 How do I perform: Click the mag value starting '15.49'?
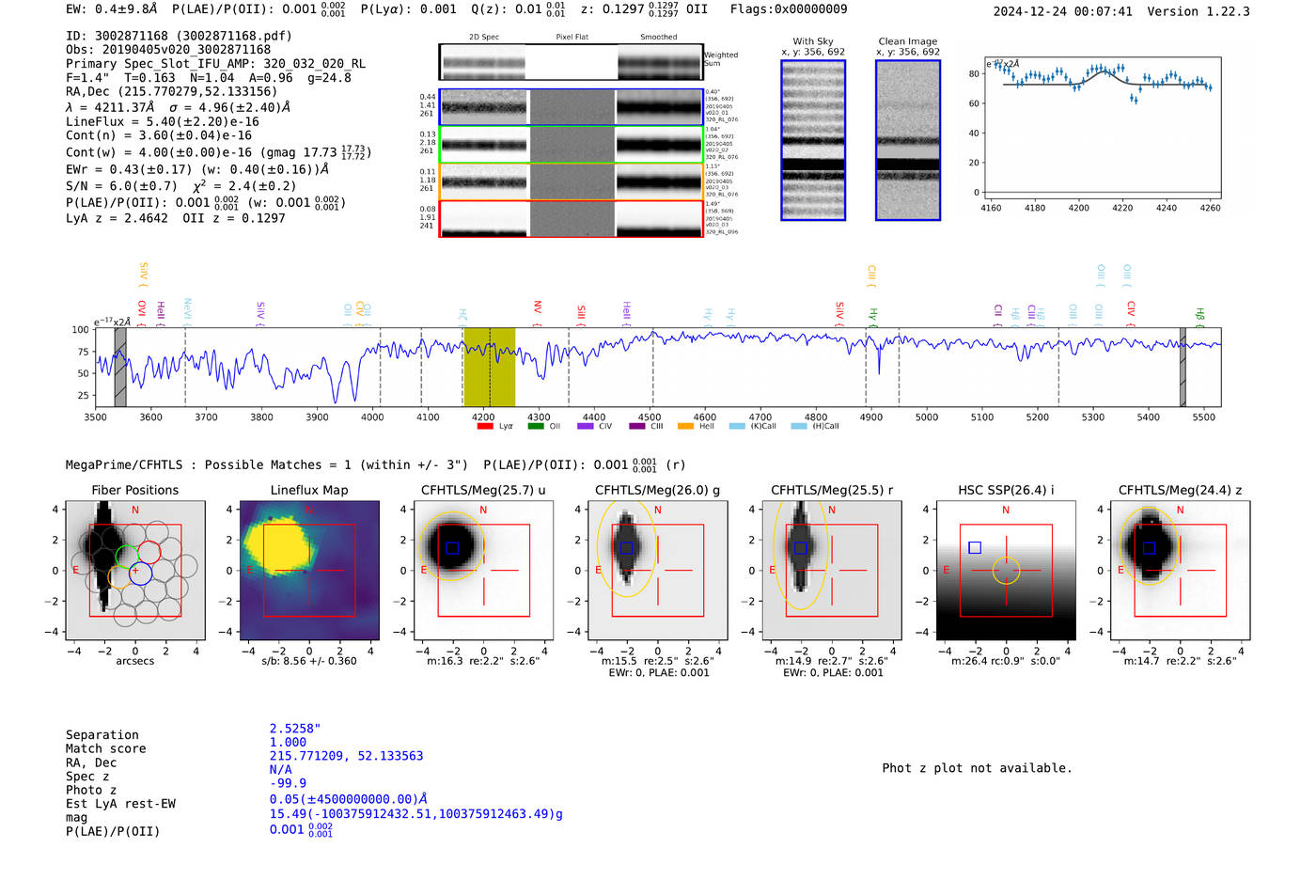[x=416, y=814]
